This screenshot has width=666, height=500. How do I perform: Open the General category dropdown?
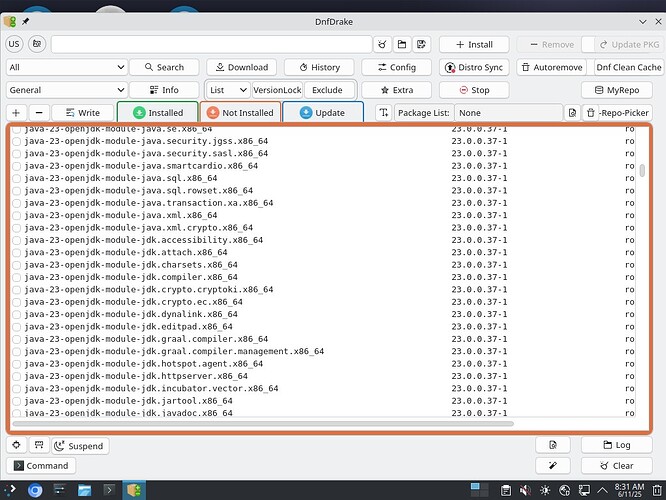coord(67,90)
